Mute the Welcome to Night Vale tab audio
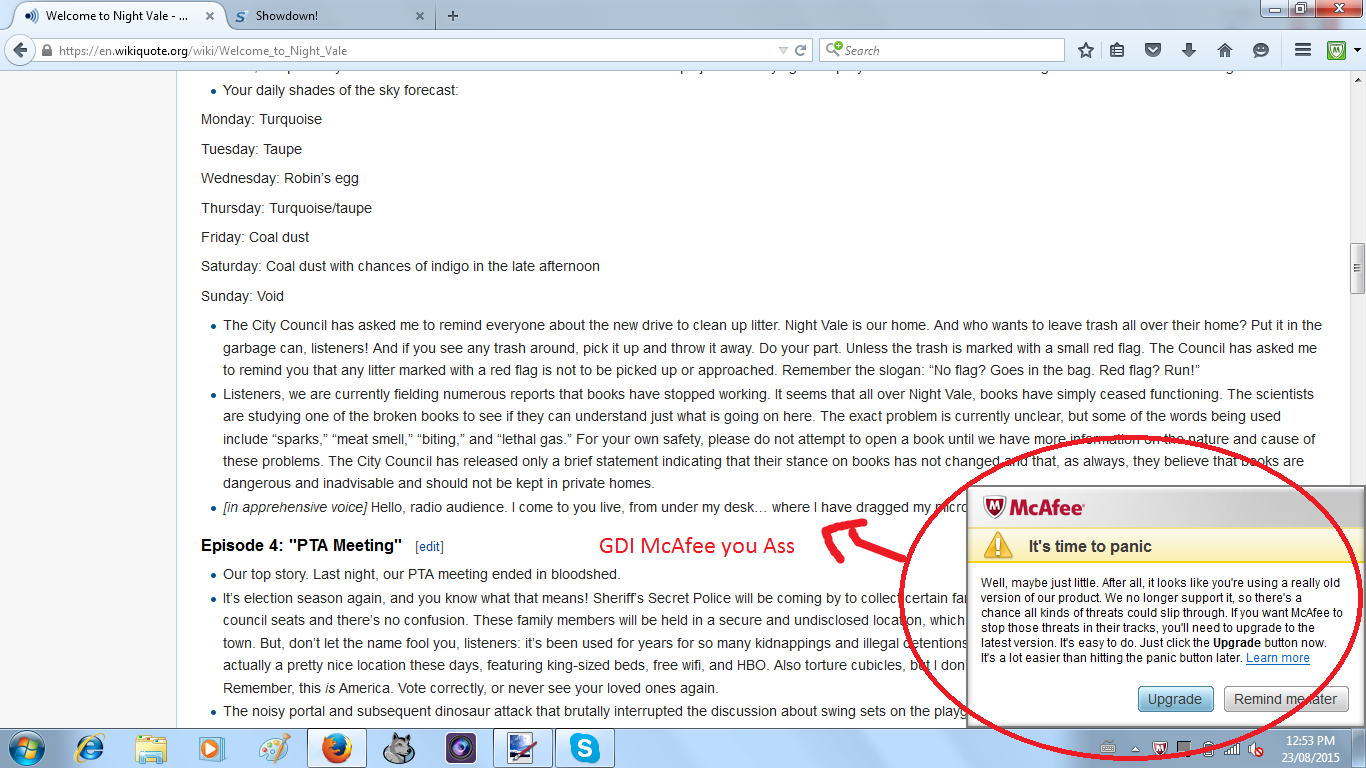The image size is (1366, 768). [x=30, y=16]
